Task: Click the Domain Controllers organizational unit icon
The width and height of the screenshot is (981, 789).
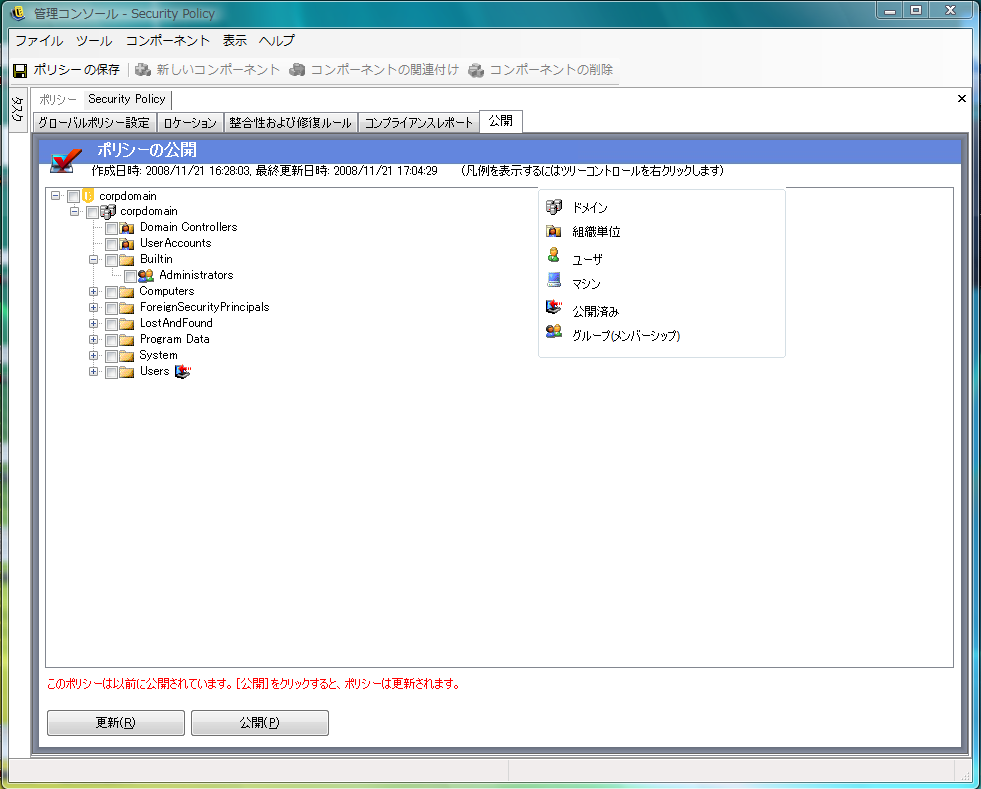Action: [127, 228]
